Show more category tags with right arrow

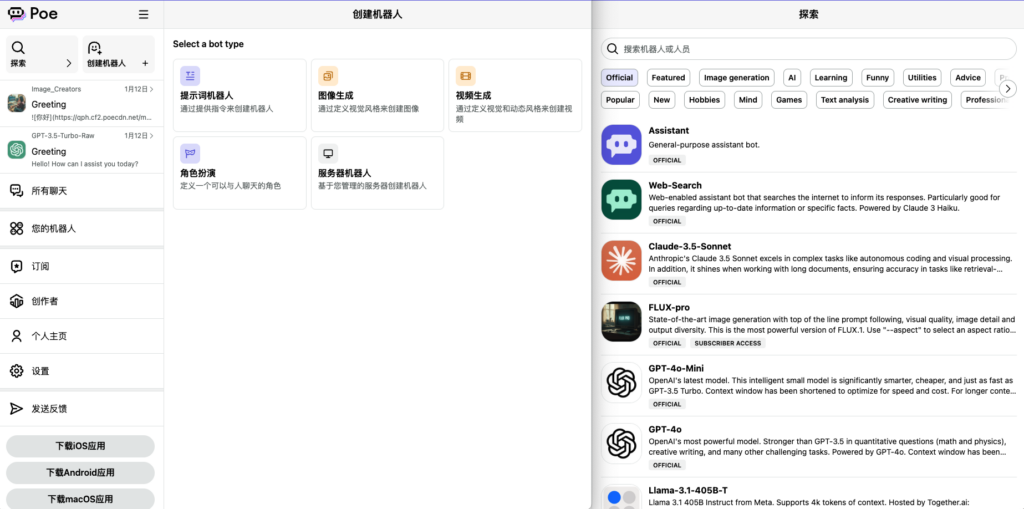pos(1008,88)
